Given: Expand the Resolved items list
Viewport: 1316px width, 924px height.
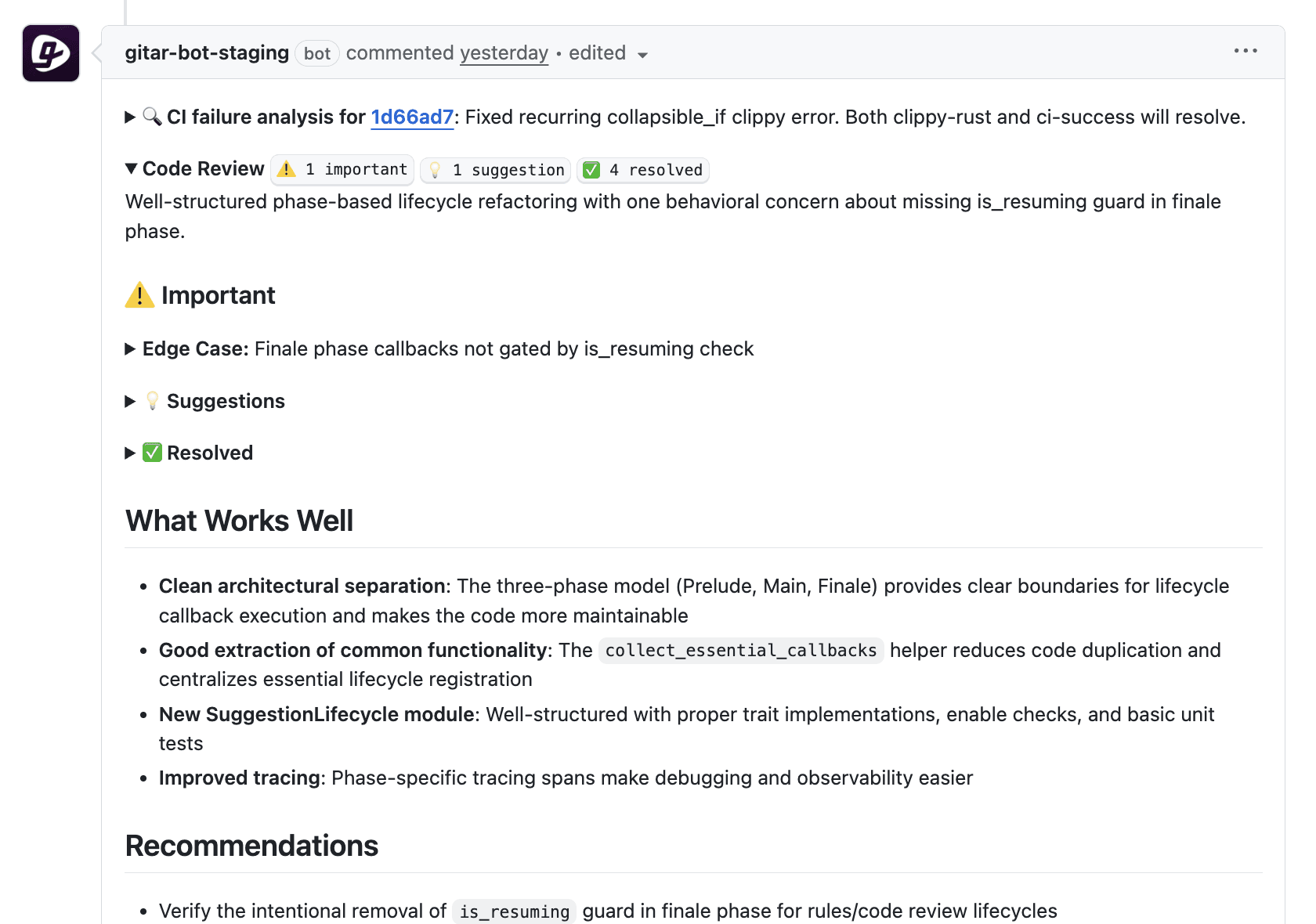Looking at the screenshot, I should point(130,452).
